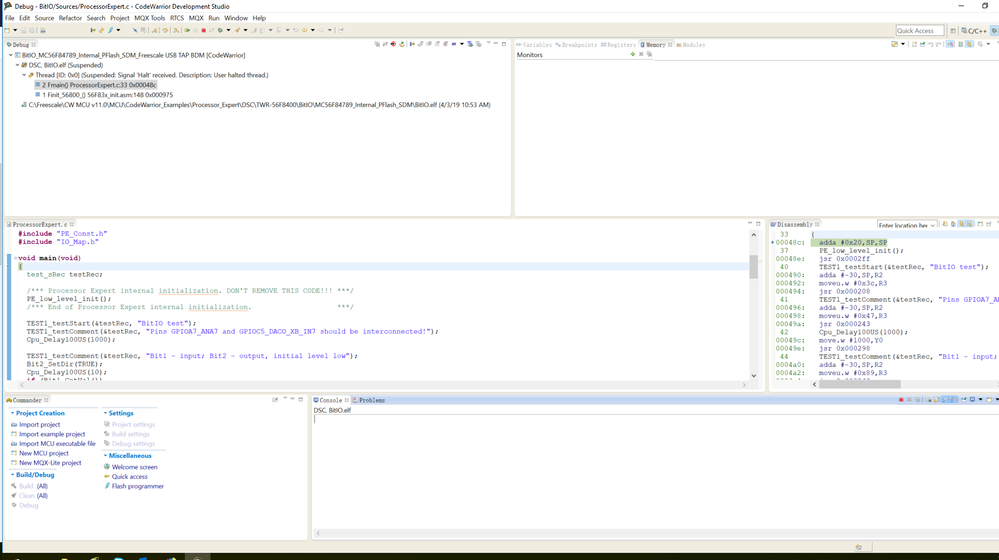Click the source editor vertical scrollbar thumb

pyautogui.click(x=754, y=266)
